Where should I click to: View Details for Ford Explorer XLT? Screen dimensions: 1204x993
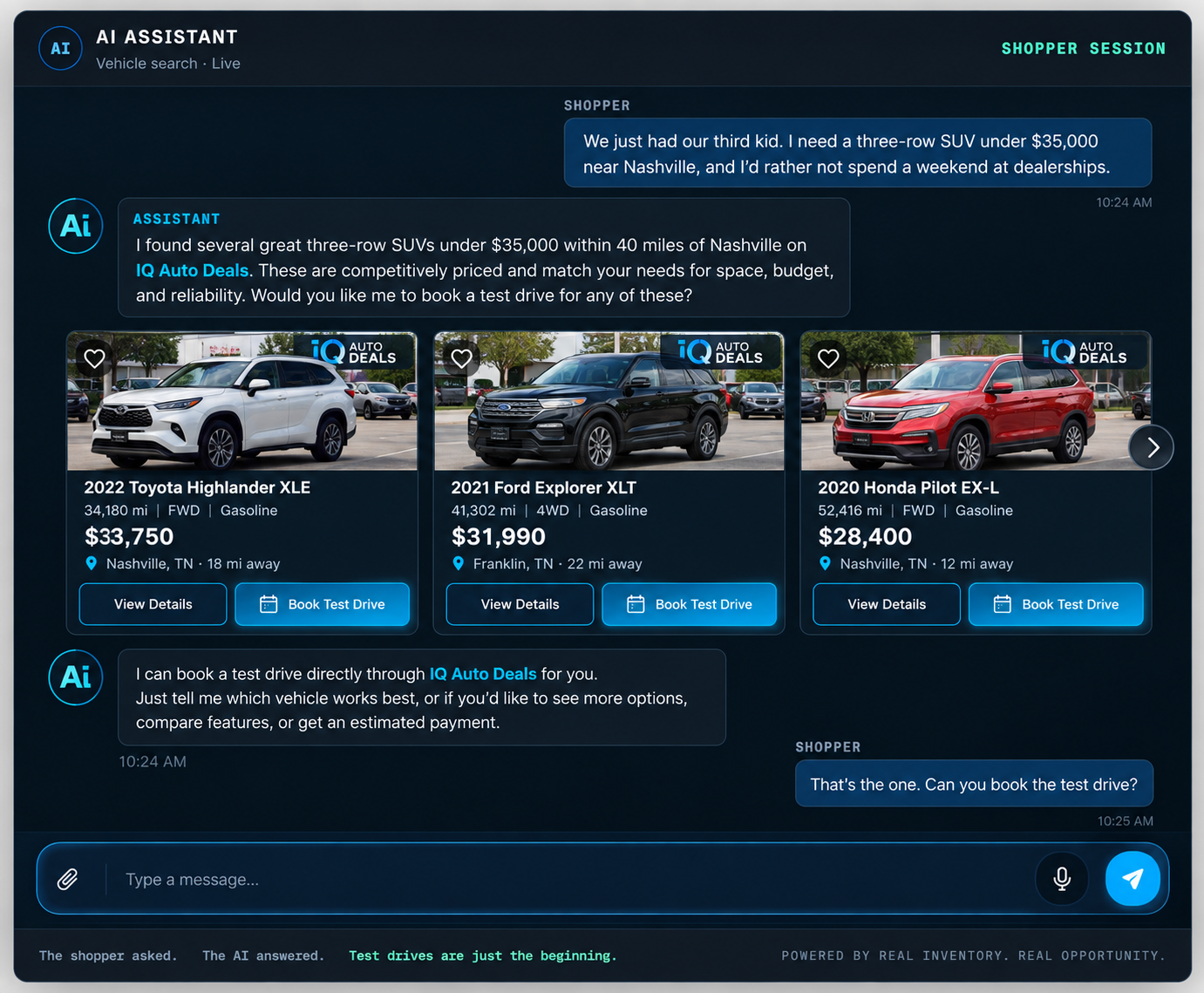point(520,604)
